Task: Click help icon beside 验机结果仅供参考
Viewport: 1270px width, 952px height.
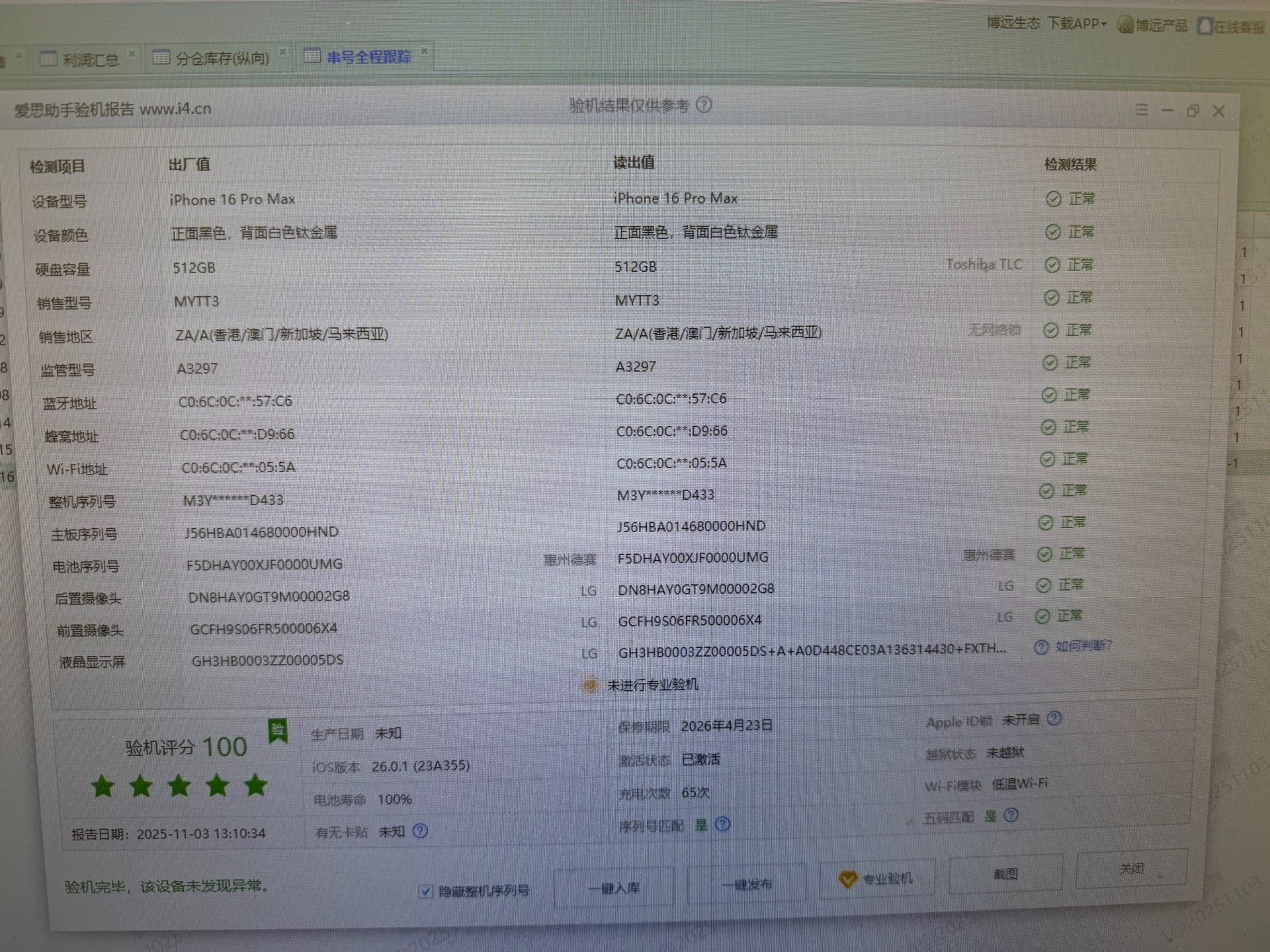Action: pos(704,104)
